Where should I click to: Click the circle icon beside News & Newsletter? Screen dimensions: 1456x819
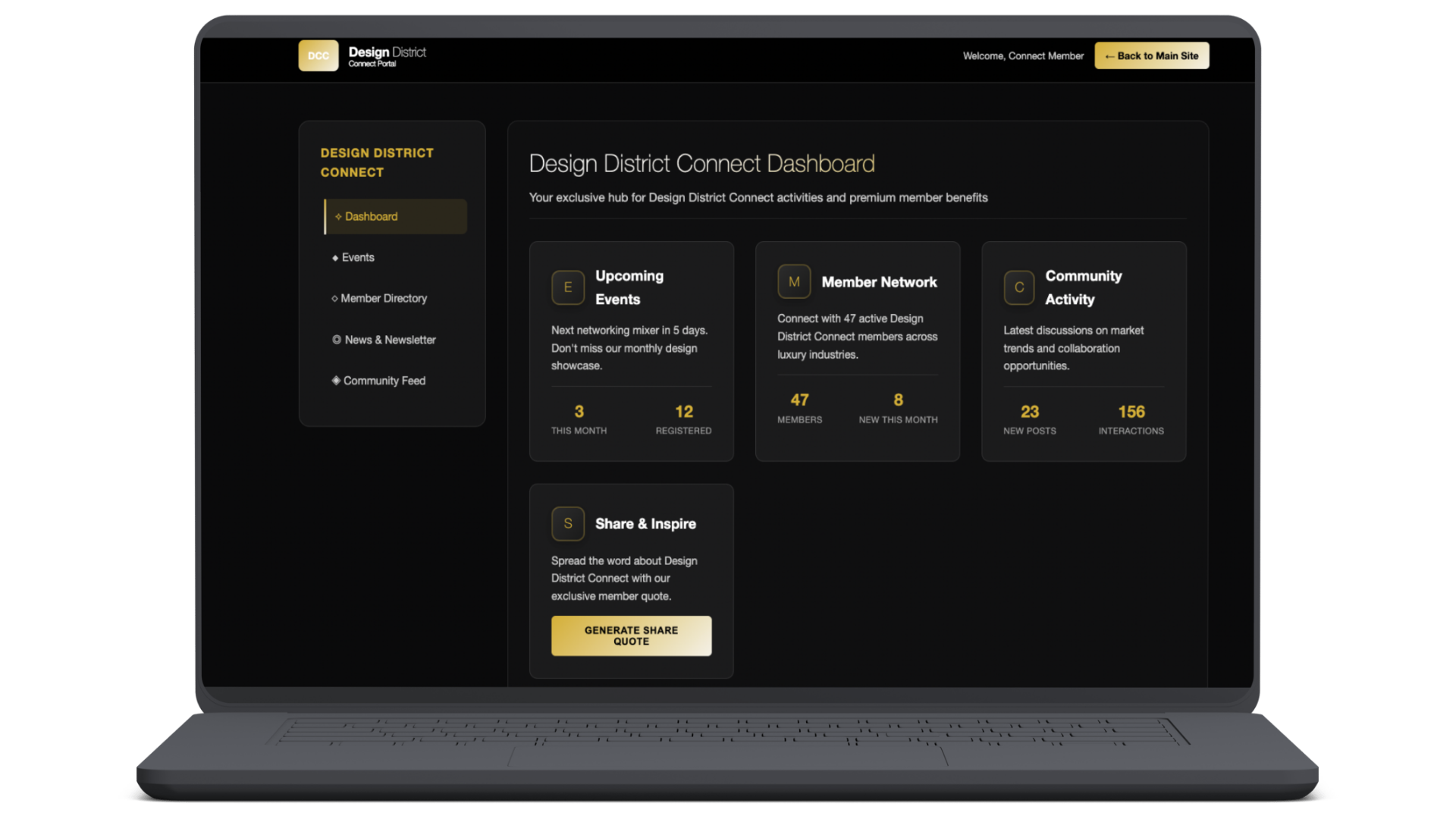[337, 340]
